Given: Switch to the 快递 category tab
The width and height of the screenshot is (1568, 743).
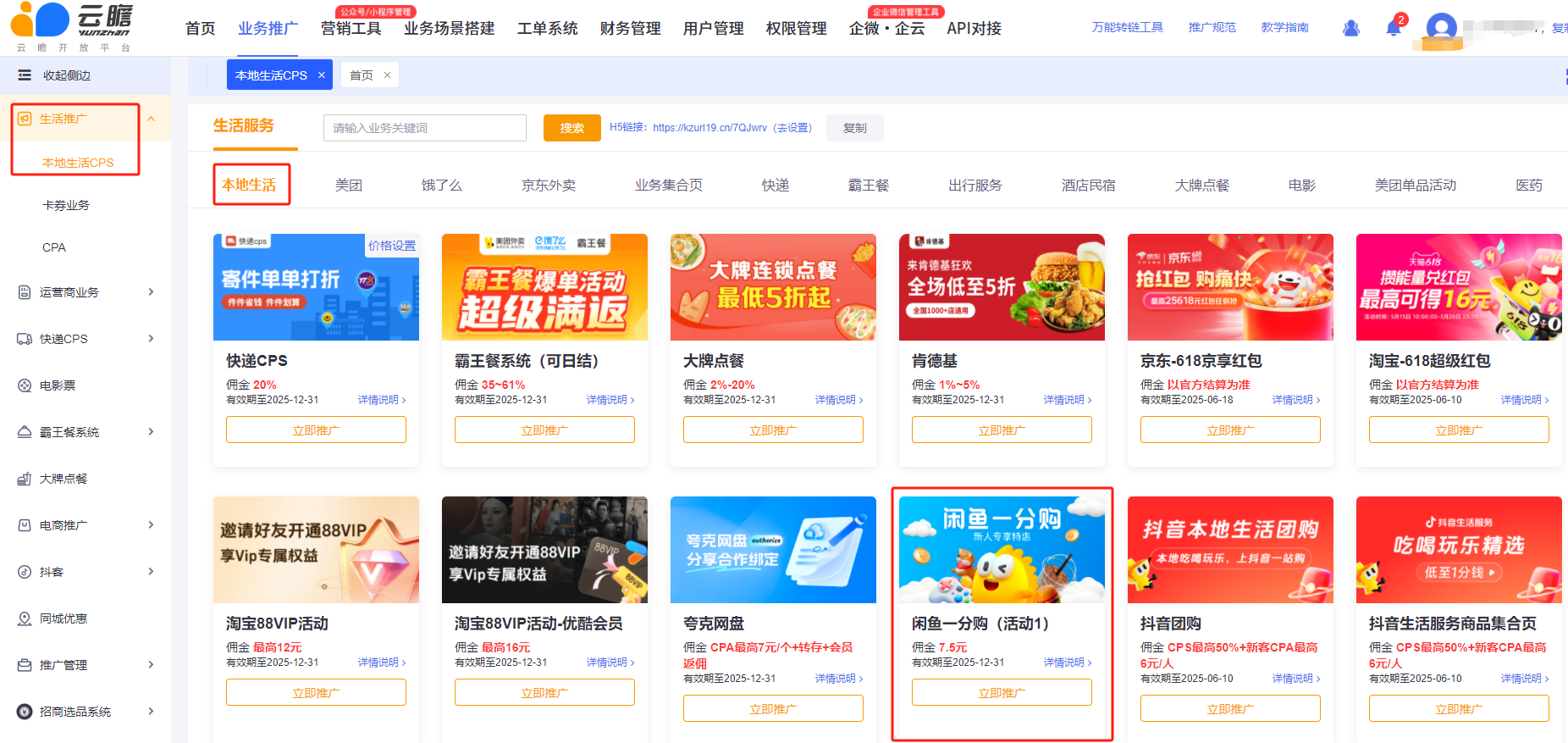Looking at the screenshot, I should pos(776,185).
